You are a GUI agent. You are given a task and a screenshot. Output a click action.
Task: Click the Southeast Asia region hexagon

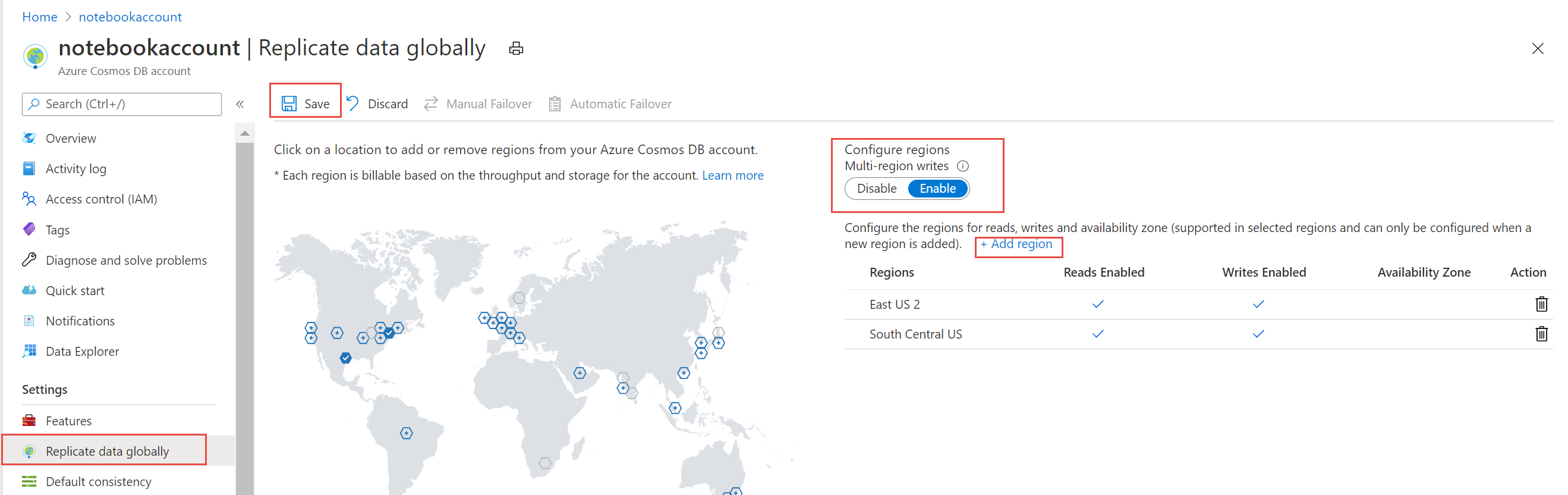(675, 408)
